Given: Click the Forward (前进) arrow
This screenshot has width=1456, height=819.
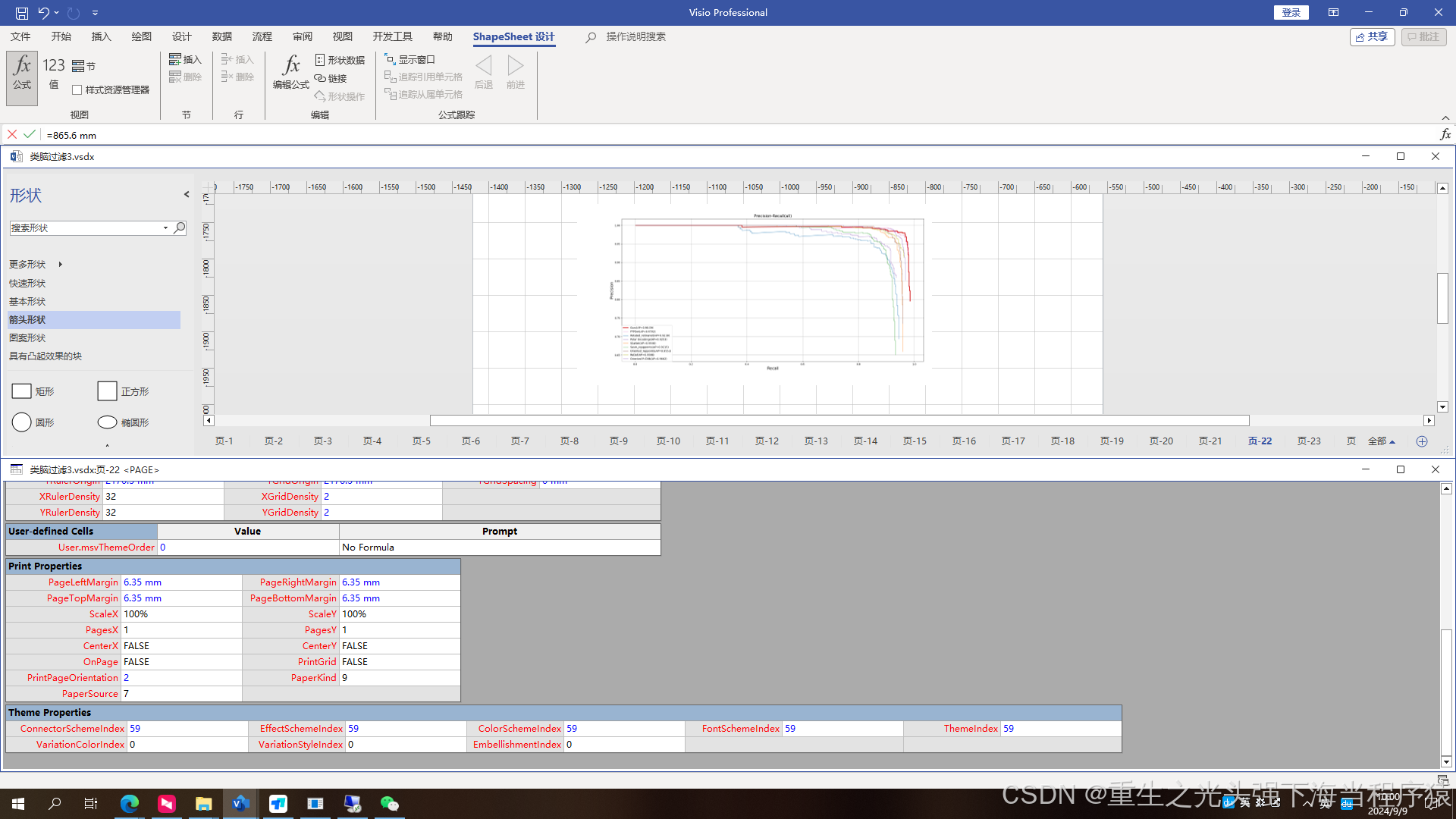Looking at the screenshot, I should click(x=516, y=73).
